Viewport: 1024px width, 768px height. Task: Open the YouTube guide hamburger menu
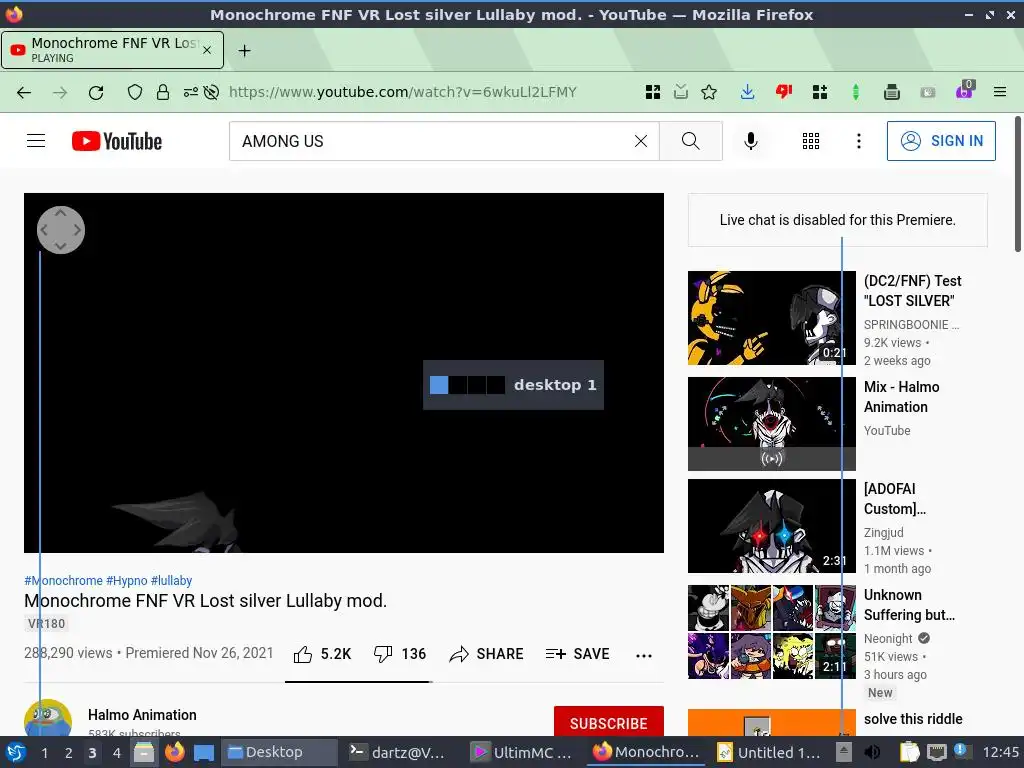tap(36, 141)
